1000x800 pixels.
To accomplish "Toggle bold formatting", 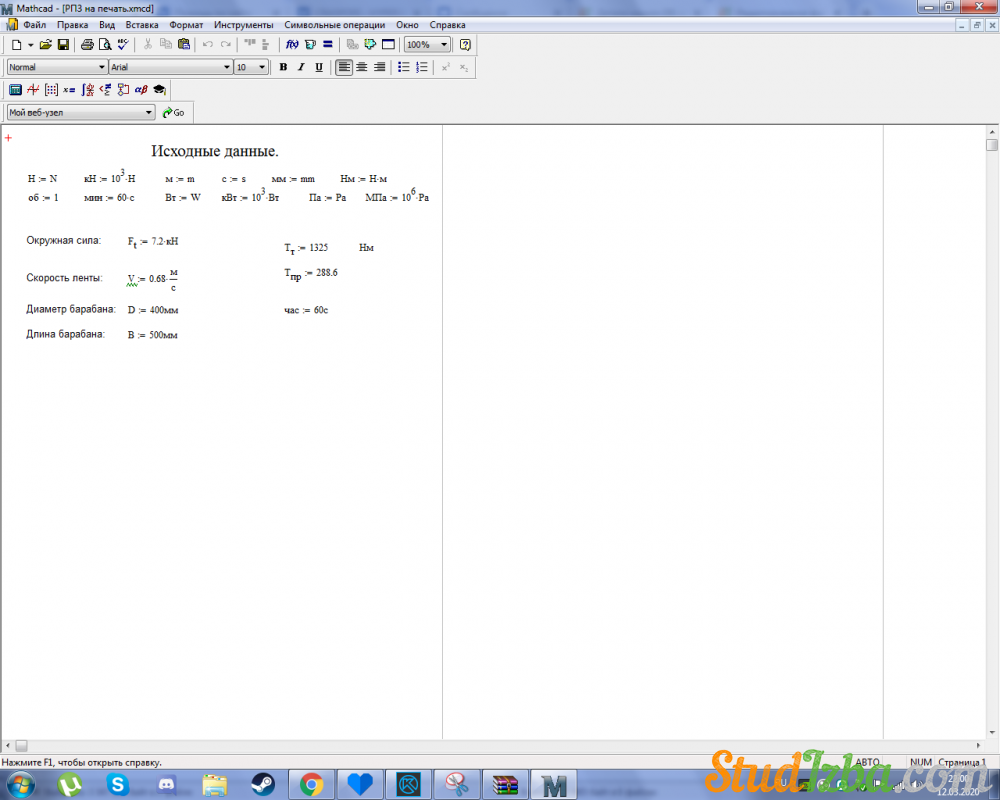I will pos(283,67).
